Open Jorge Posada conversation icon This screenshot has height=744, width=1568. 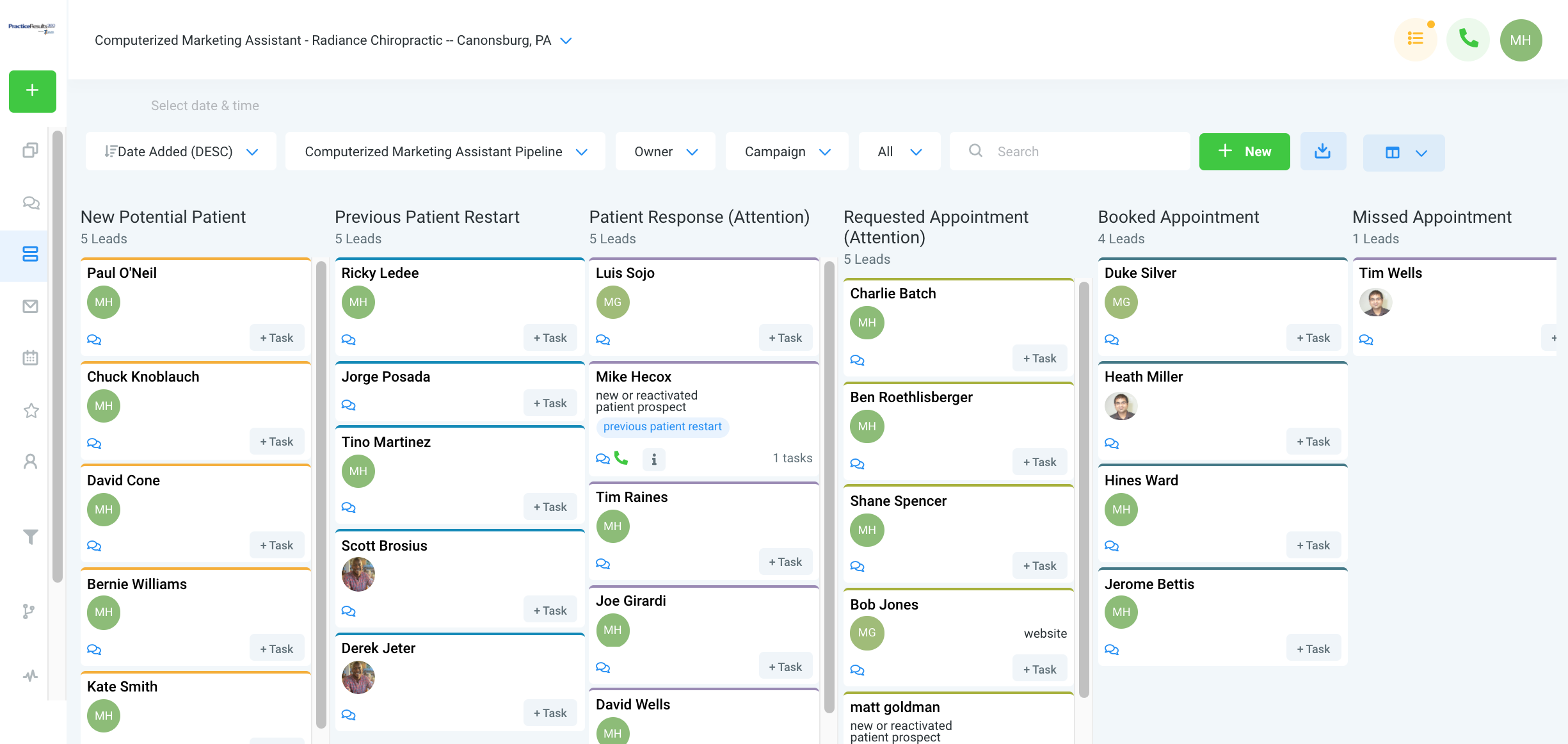348,405
